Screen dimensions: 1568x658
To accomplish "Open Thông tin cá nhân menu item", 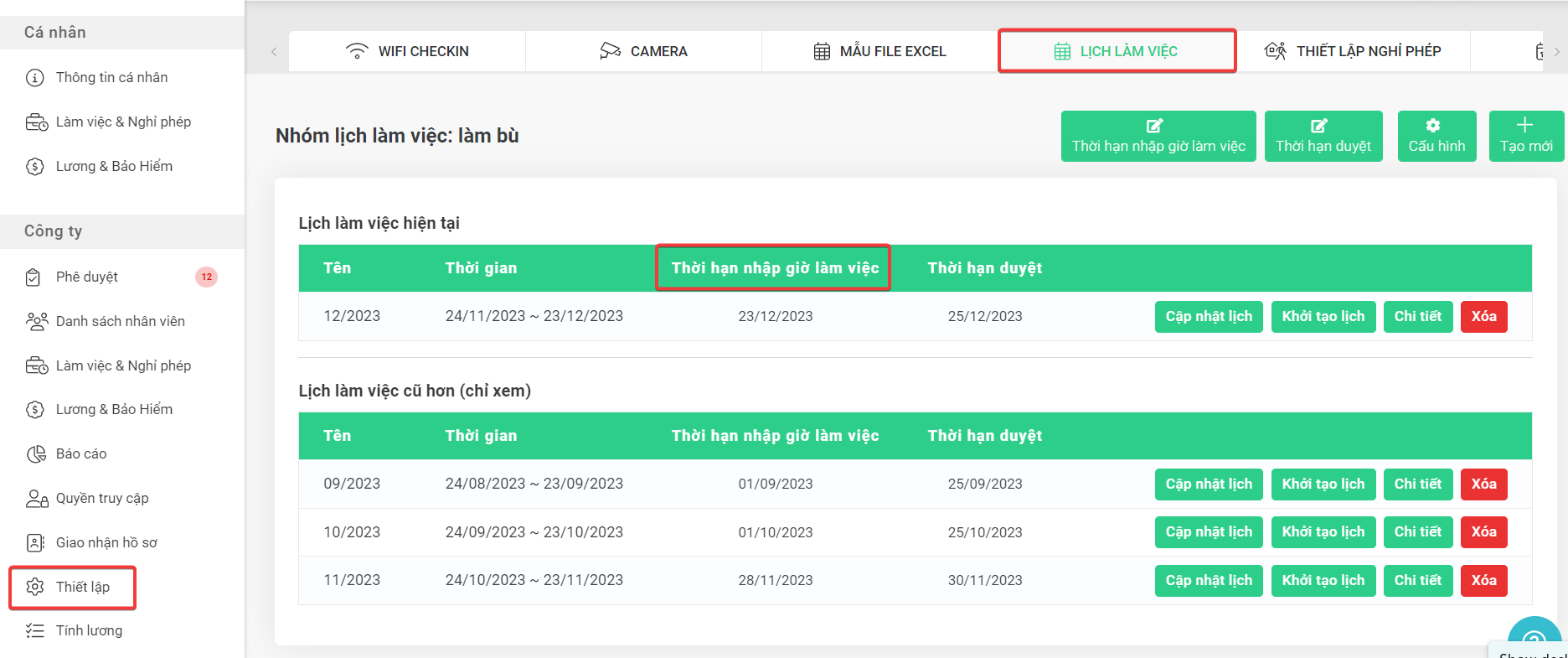I will click(111, 77).
